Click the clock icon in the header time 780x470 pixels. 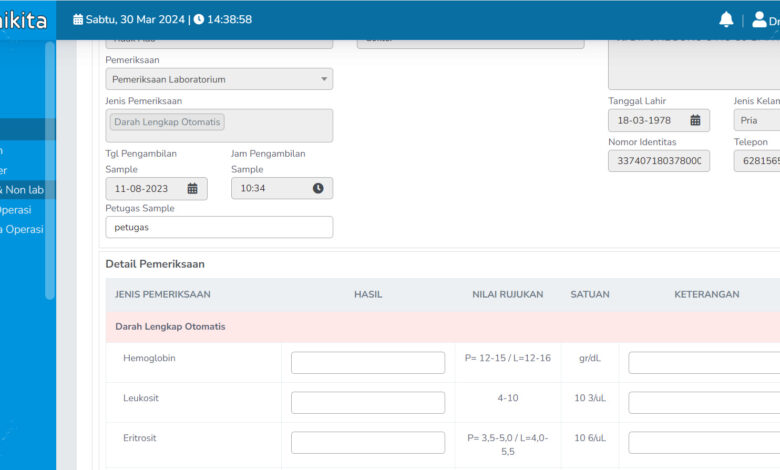click(x=198, y=19)
